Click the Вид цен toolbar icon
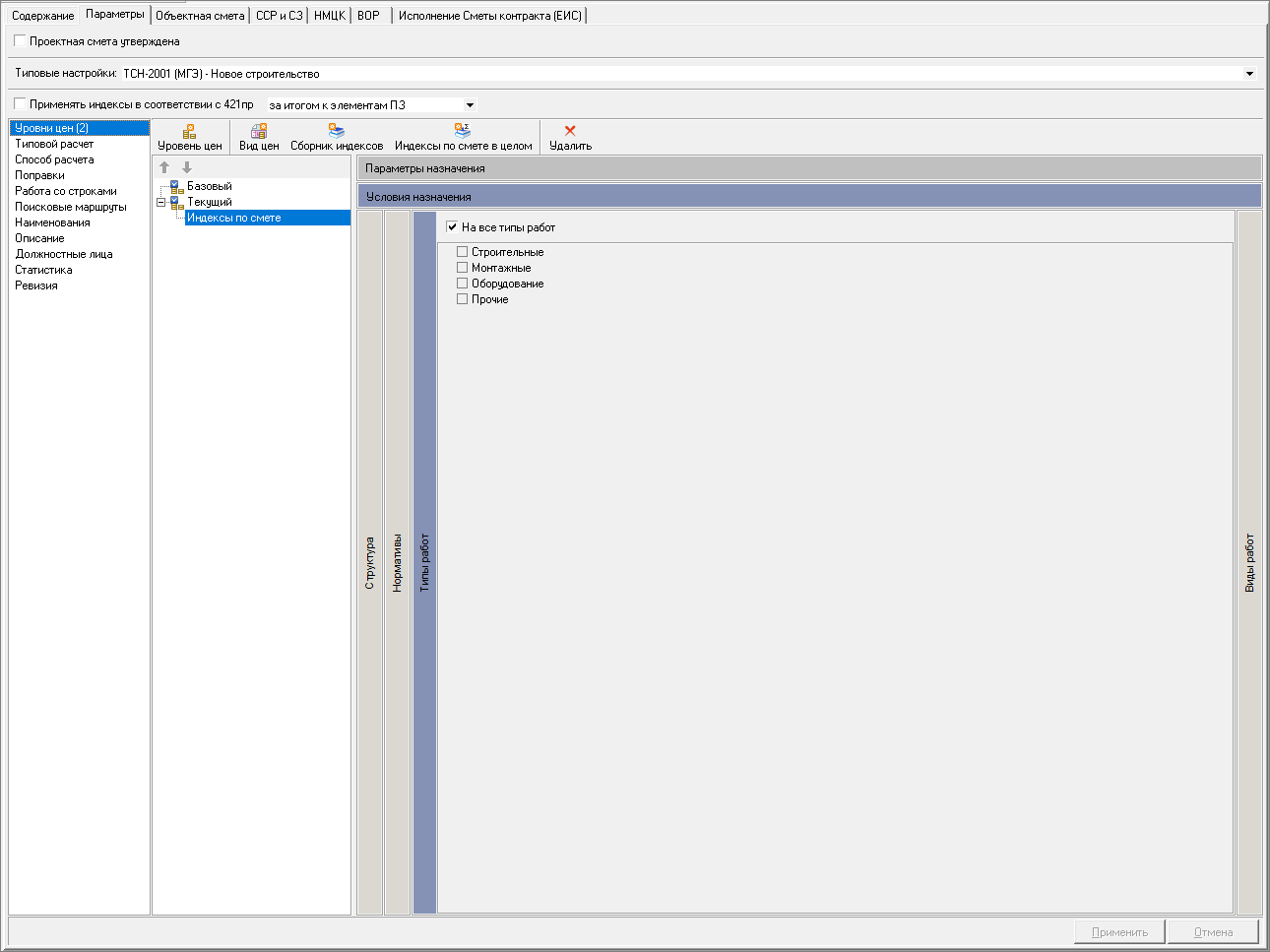The image size is (1270, 952). point(259,131)
